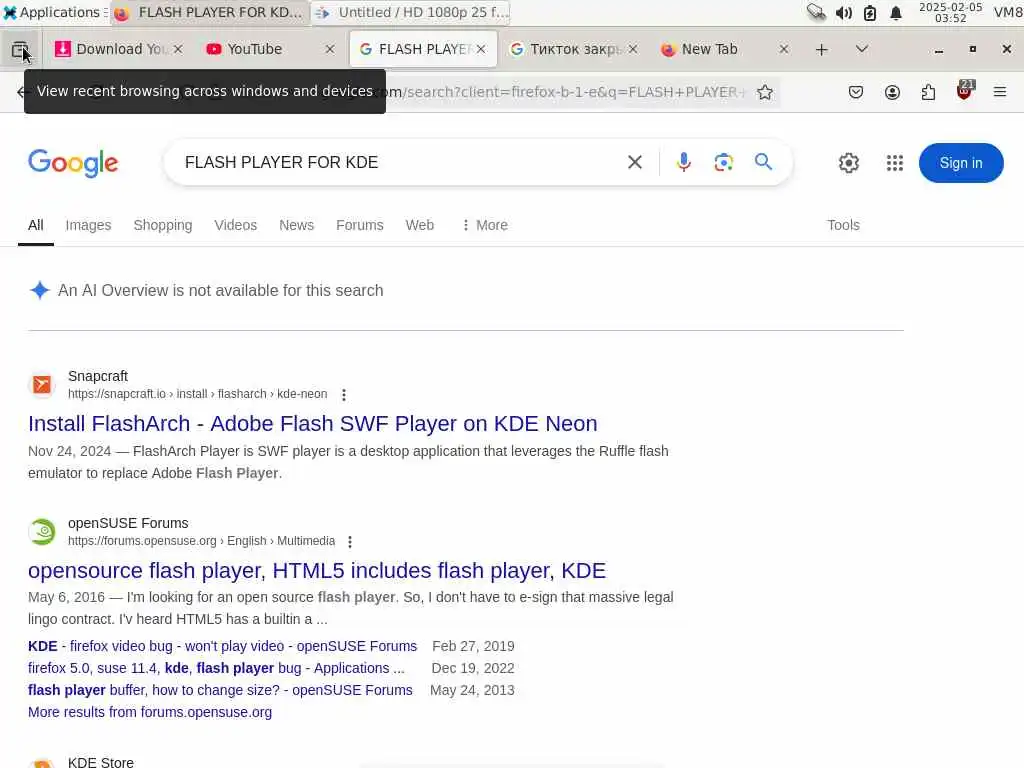
Task: Select the Images search tab
Action: pos(88,225)
